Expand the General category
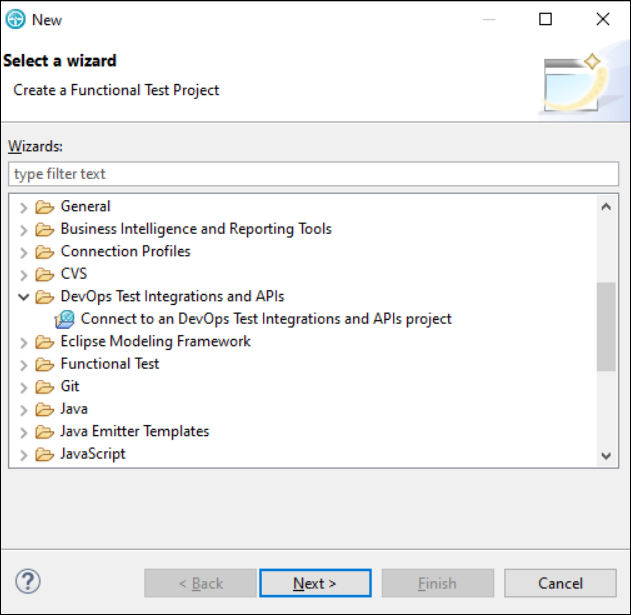631x615 pixels. pos(24,207)
